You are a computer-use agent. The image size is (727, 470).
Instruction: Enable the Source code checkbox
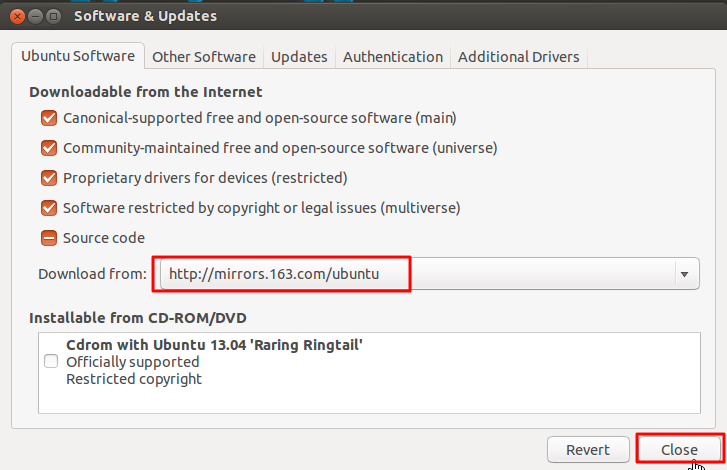(x=48, y=238)
